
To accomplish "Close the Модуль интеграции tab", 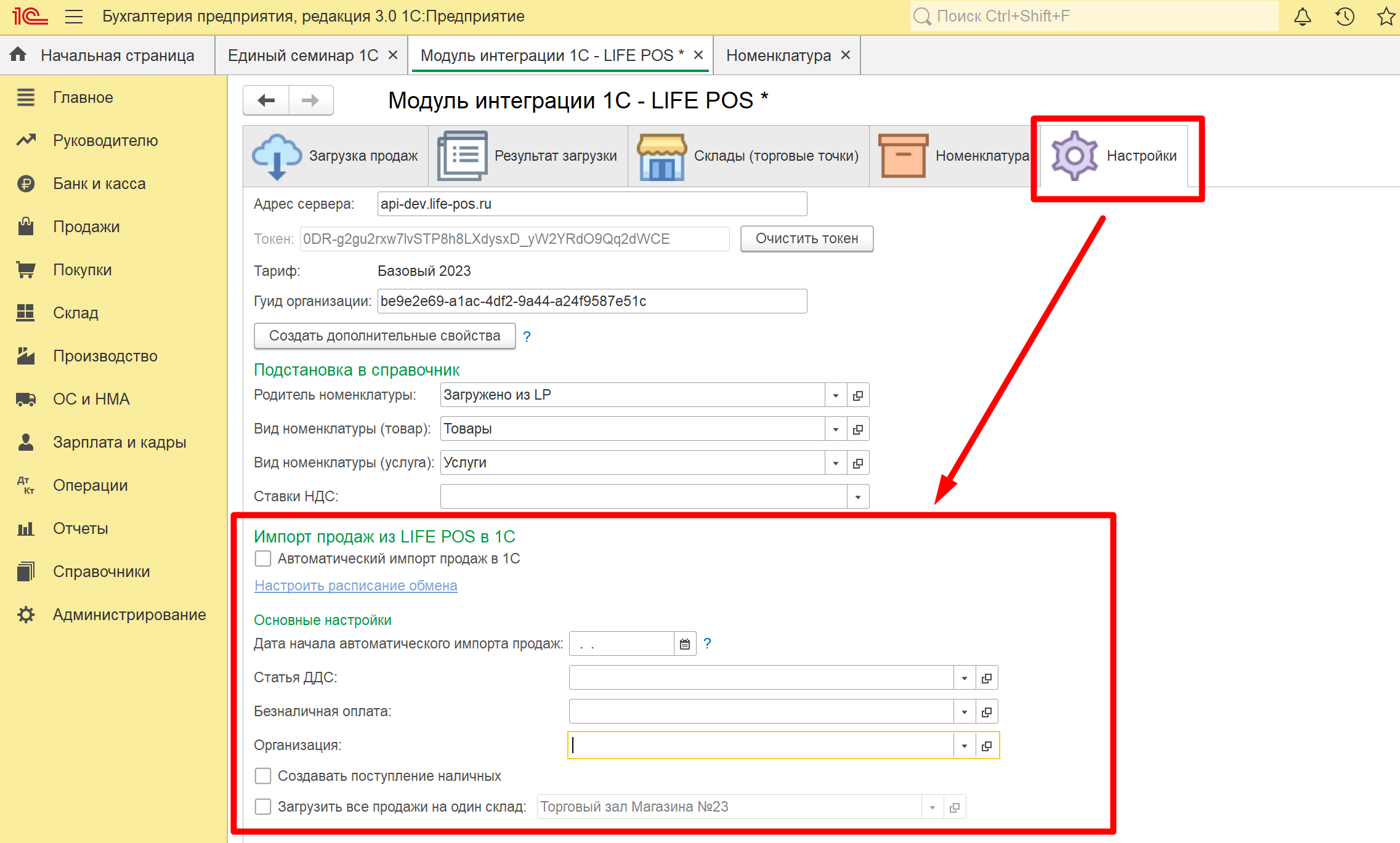I will 698,55.
